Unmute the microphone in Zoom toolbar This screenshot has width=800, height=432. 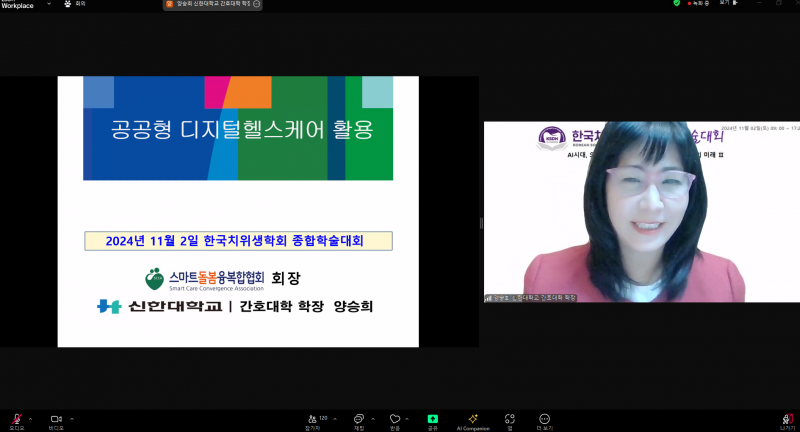pos(16,419)
